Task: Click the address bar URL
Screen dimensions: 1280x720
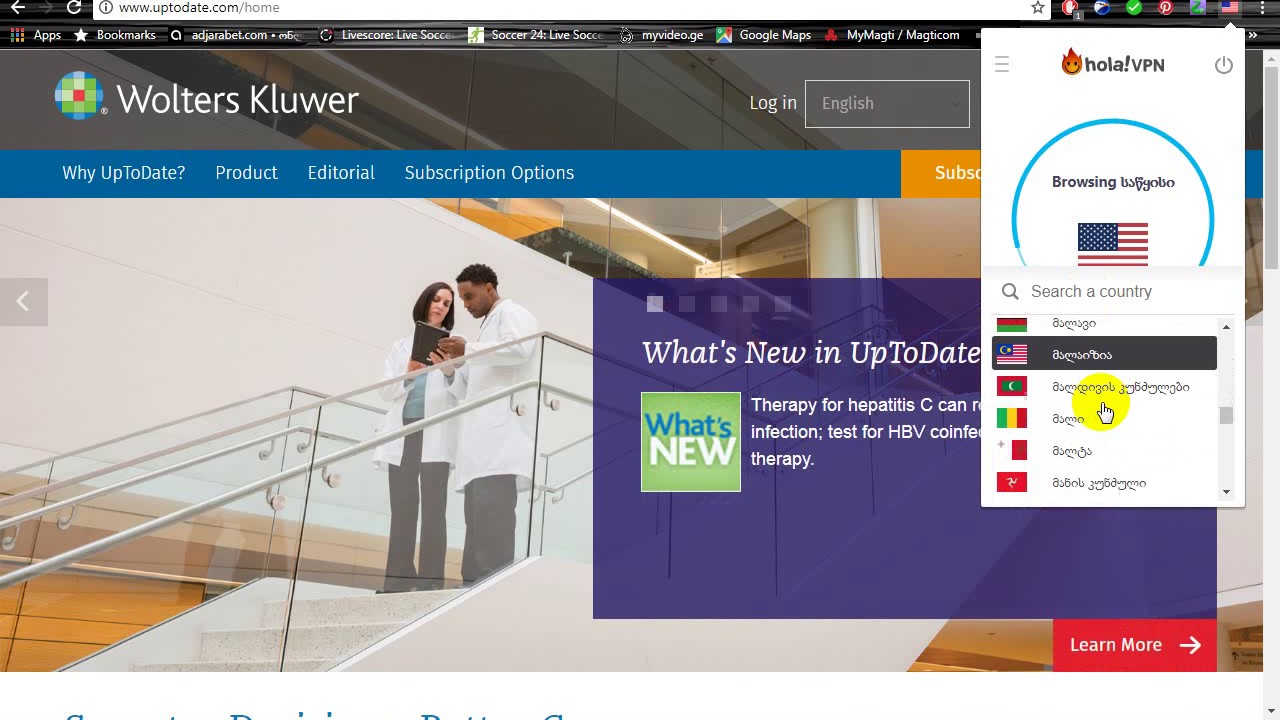Action: click(x=199, y=7)
